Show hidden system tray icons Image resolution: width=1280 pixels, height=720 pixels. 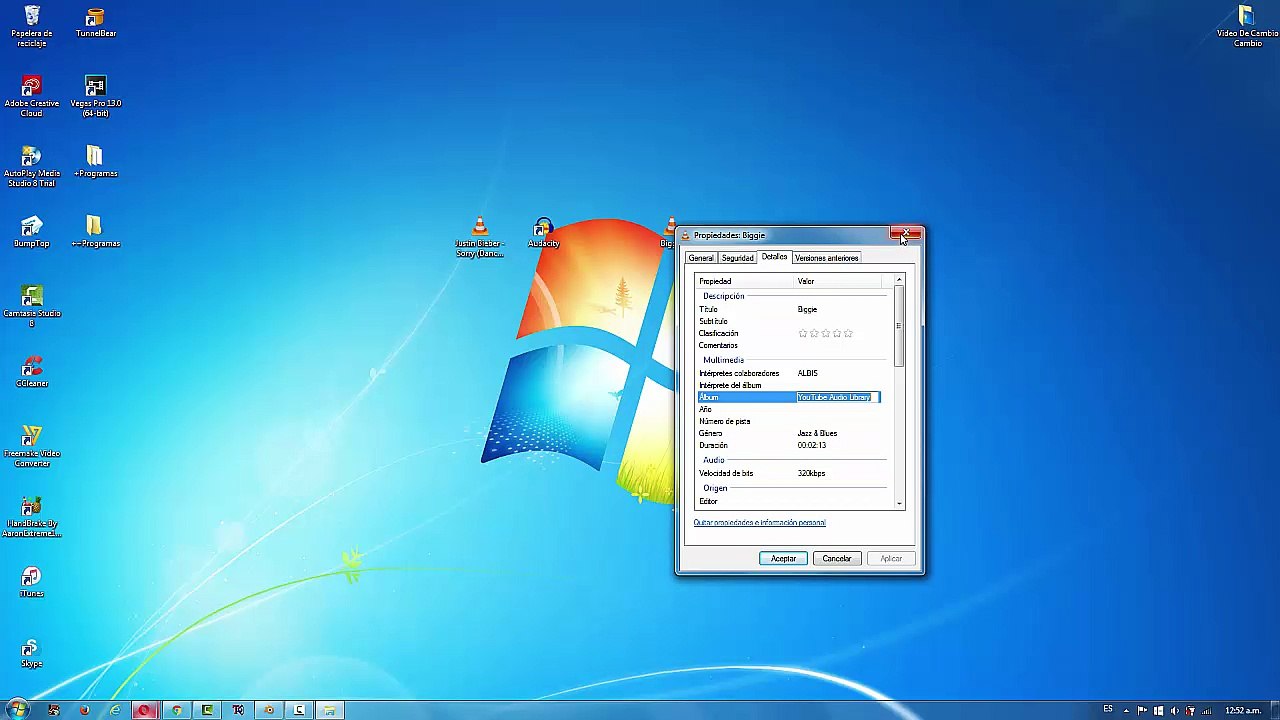[x=1125, y=710]
